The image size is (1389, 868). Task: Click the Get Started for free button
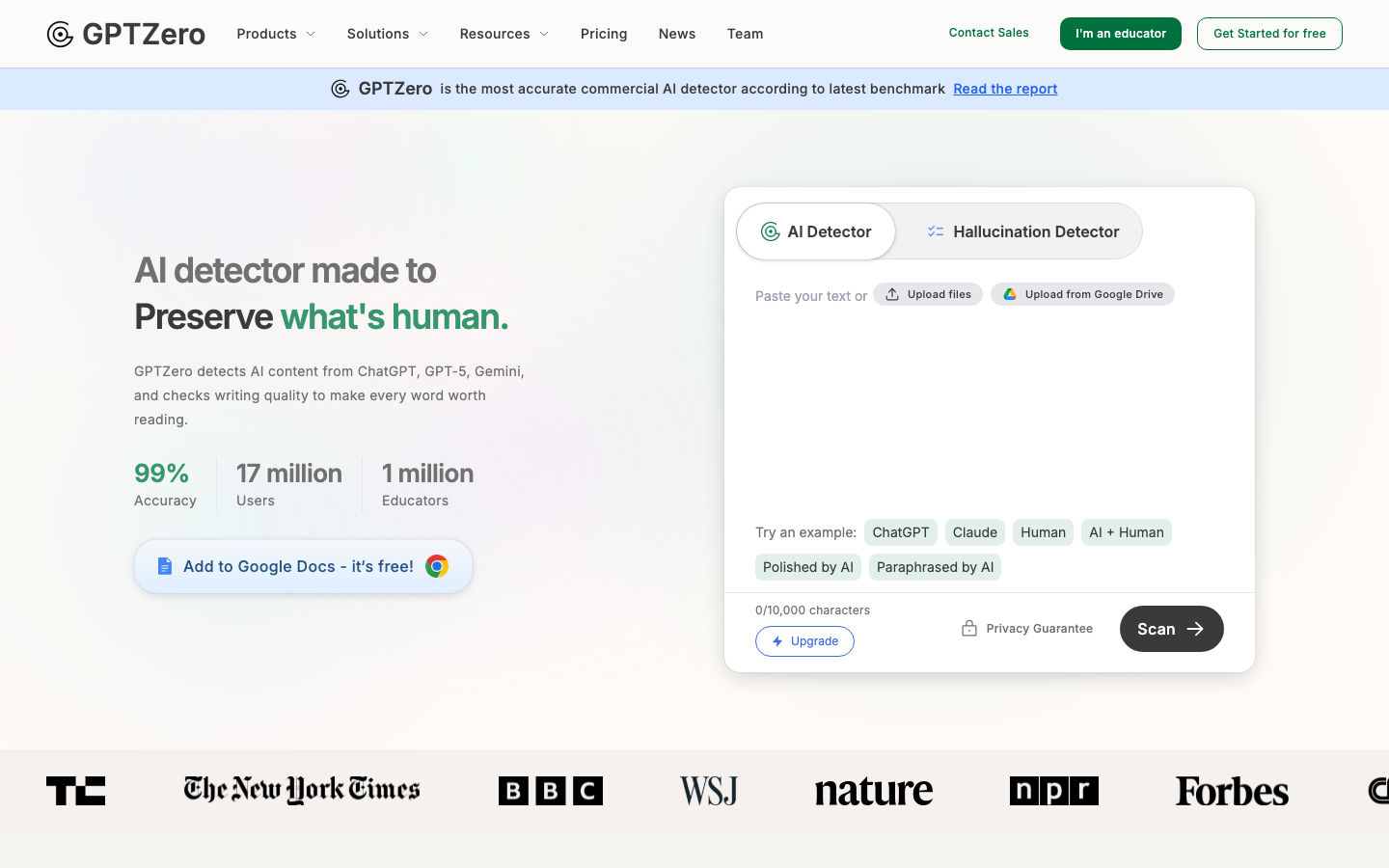pos(1269,33)
